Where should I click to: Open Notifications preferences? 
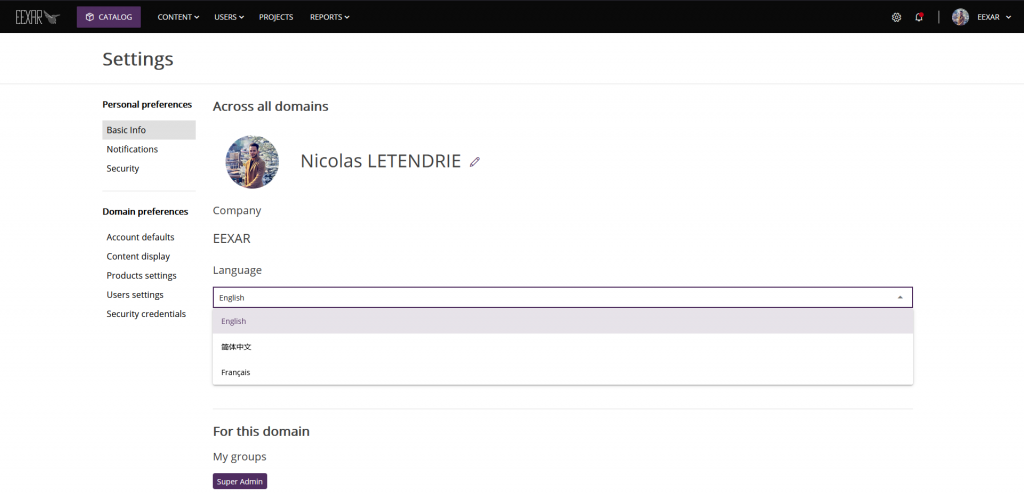(x=132, y=149)
